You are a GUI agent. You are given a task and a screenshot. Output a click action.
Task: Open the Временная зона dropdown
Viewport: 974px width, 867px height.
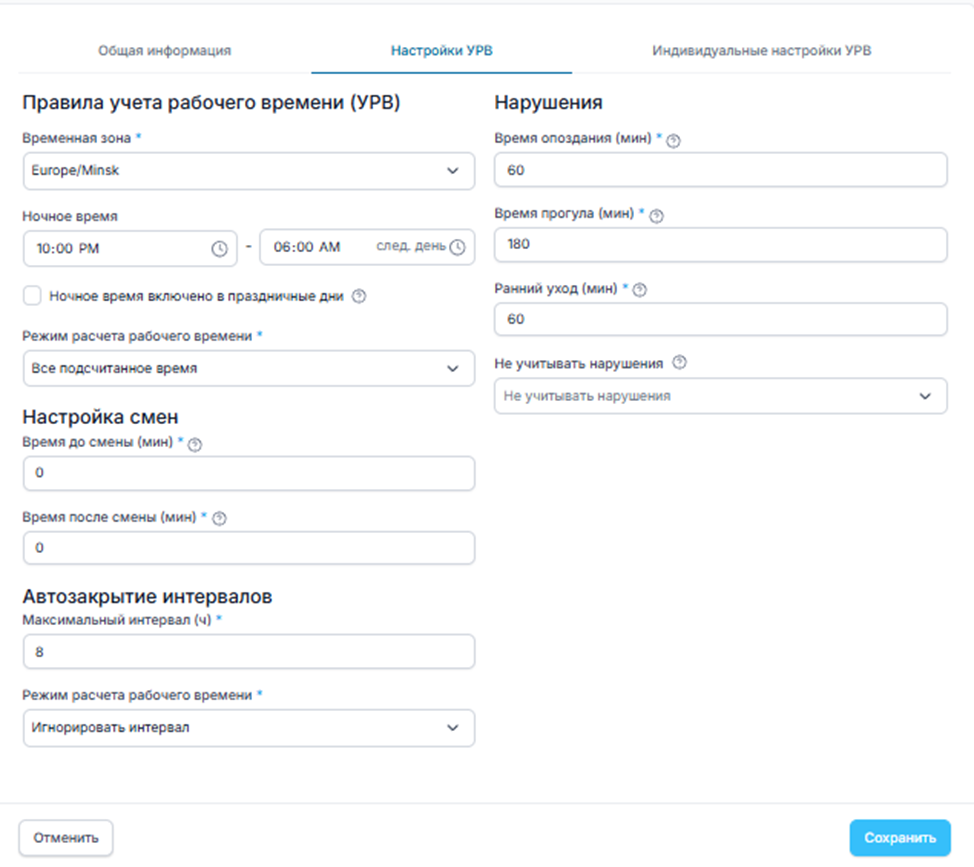(x=248, y=171)
